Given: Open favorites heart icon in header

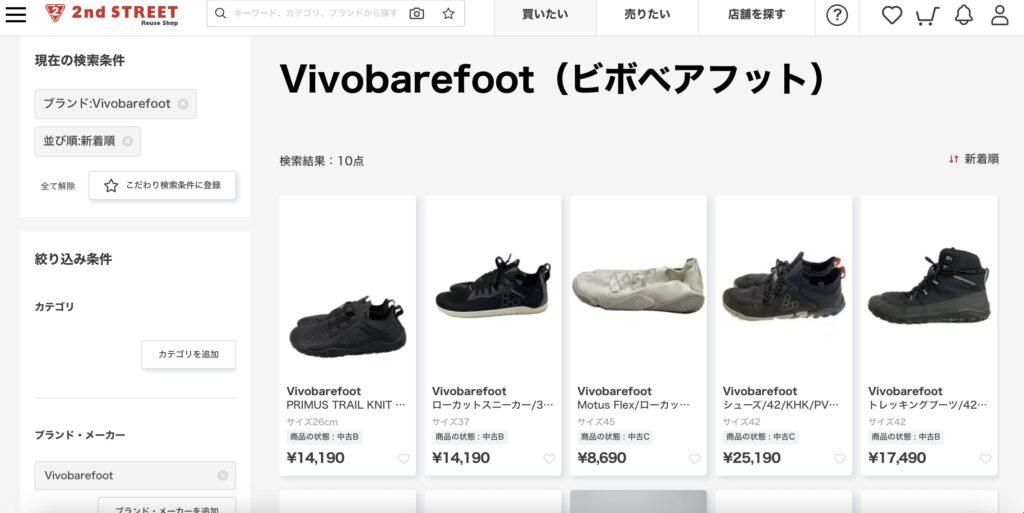Looking at the screenshot, I should (x=891, y=15).
